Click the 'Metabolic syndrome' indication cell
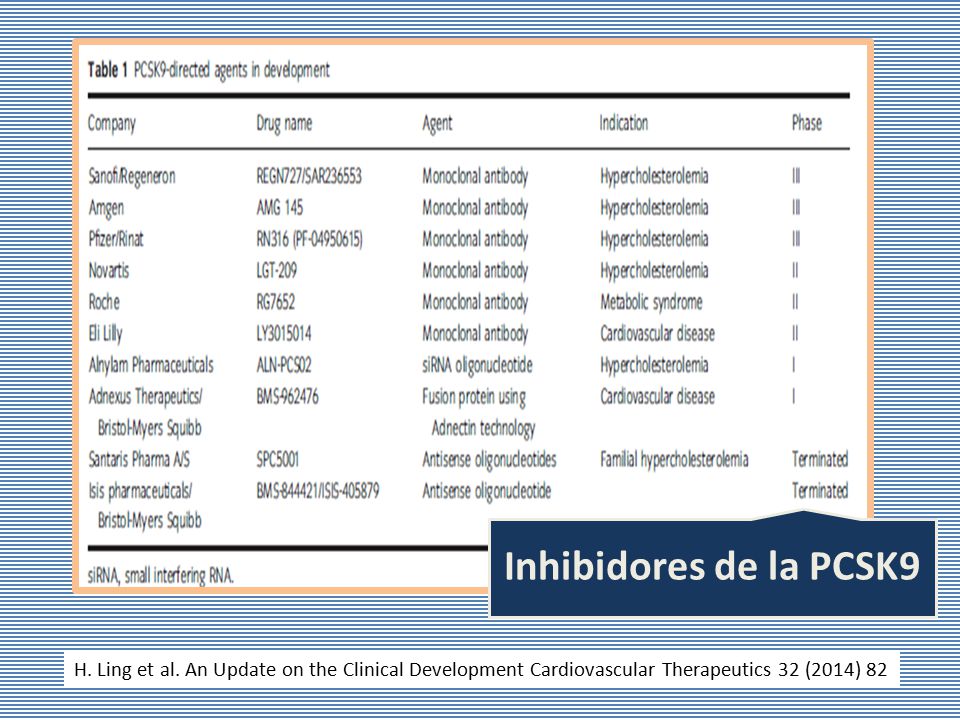The image size is (960, 720). pyautogui.click(x=651, y=302)
